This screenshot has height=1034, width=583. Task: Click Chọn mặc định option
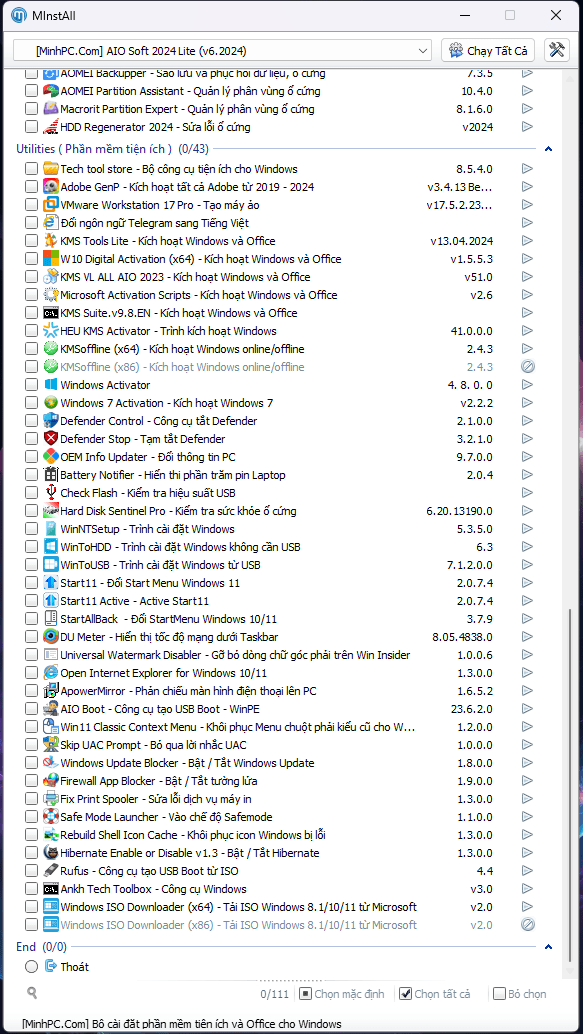coord(342,994)
